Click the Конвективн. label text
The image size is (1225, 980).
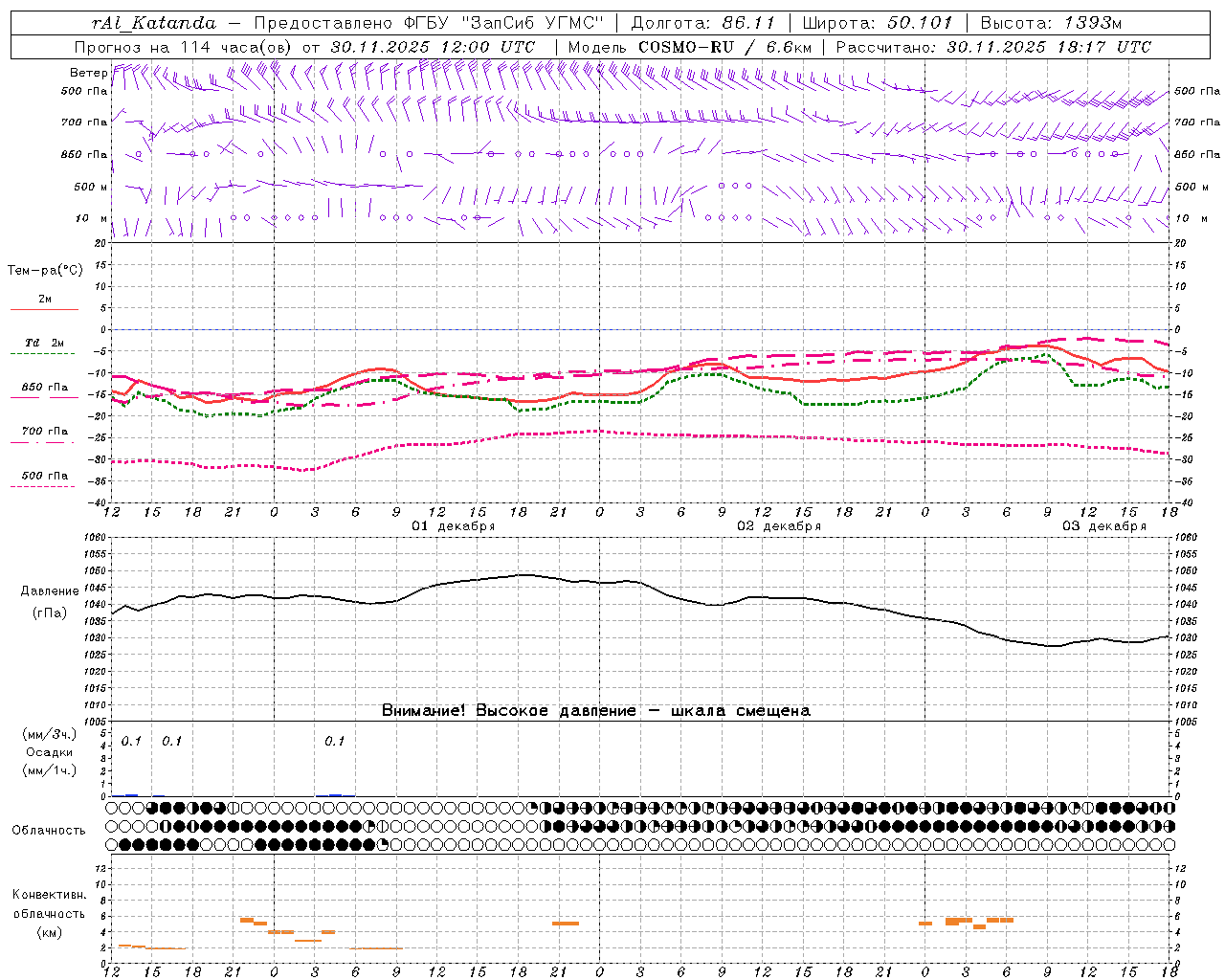tap(50, 895)
